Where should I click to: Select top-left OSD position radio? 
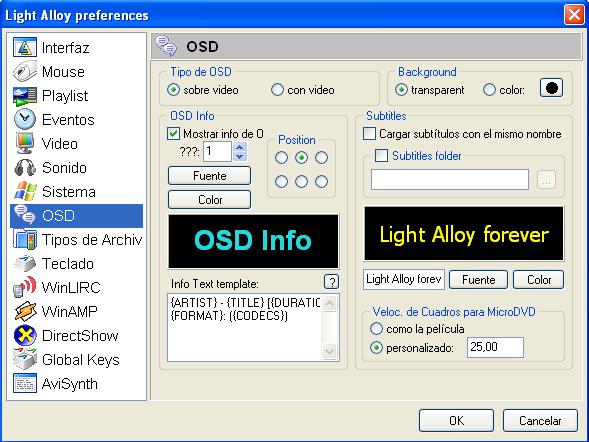[281, 158]
